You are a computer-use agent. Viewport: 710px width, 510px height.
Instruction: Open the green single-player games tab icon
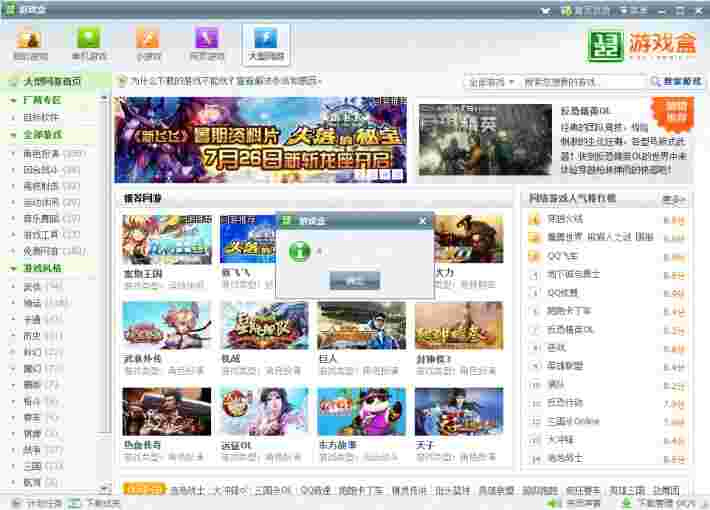(89, 37)
